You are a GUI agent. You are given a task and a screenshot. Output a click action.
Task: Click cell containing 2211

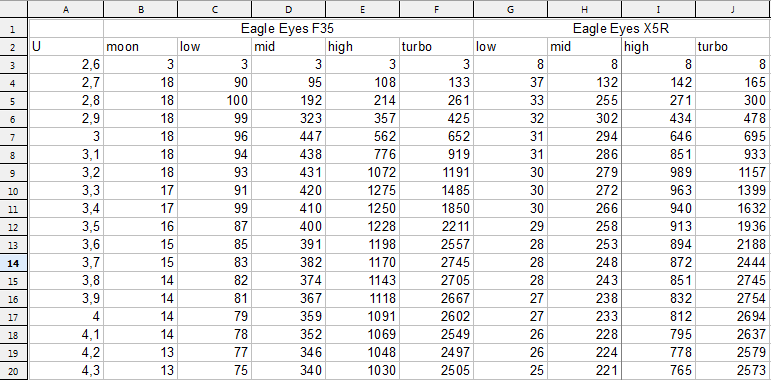pyautogui.click(x=437, y=227)
